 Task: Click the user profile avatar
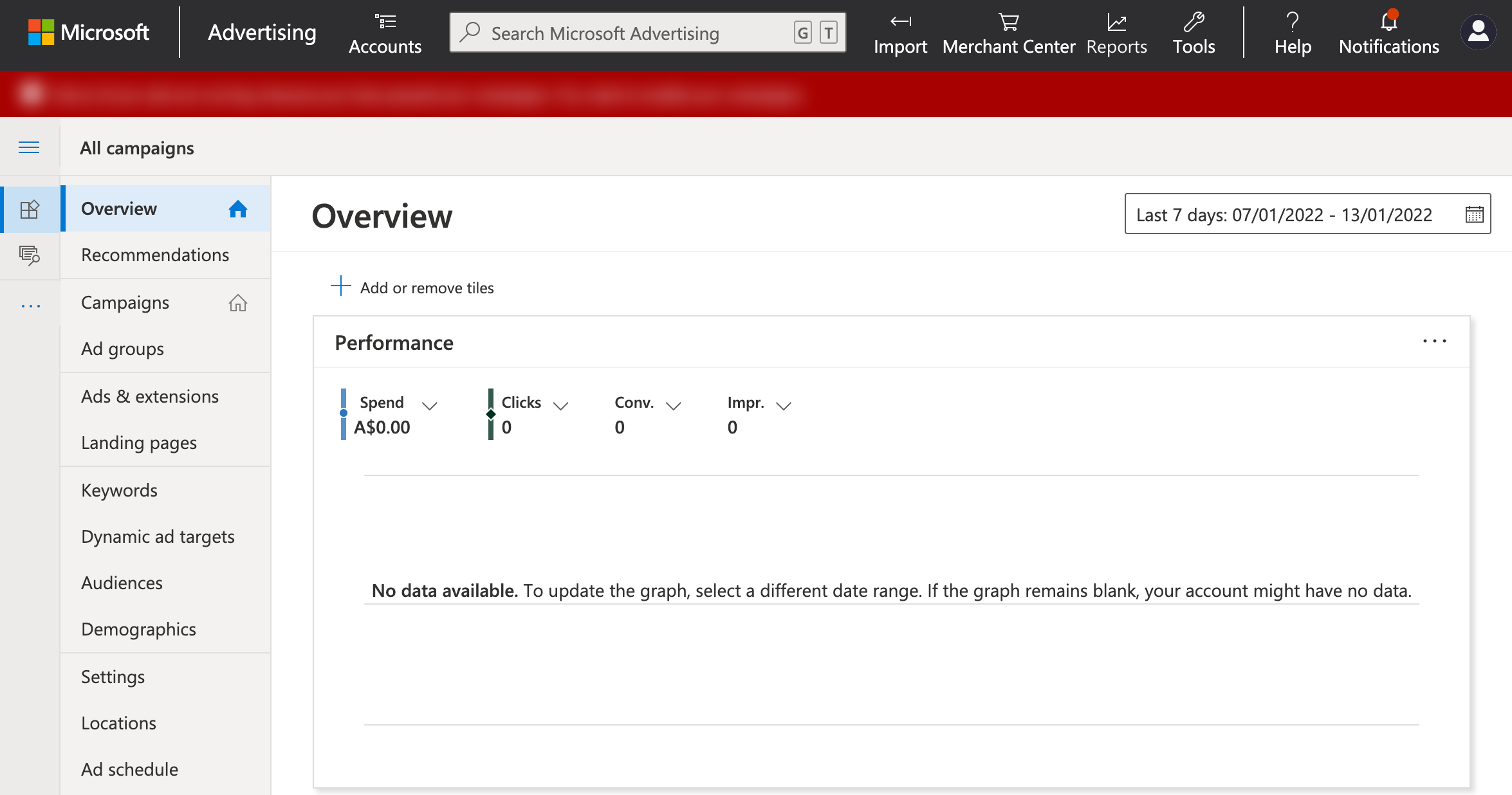(1479, 32)
